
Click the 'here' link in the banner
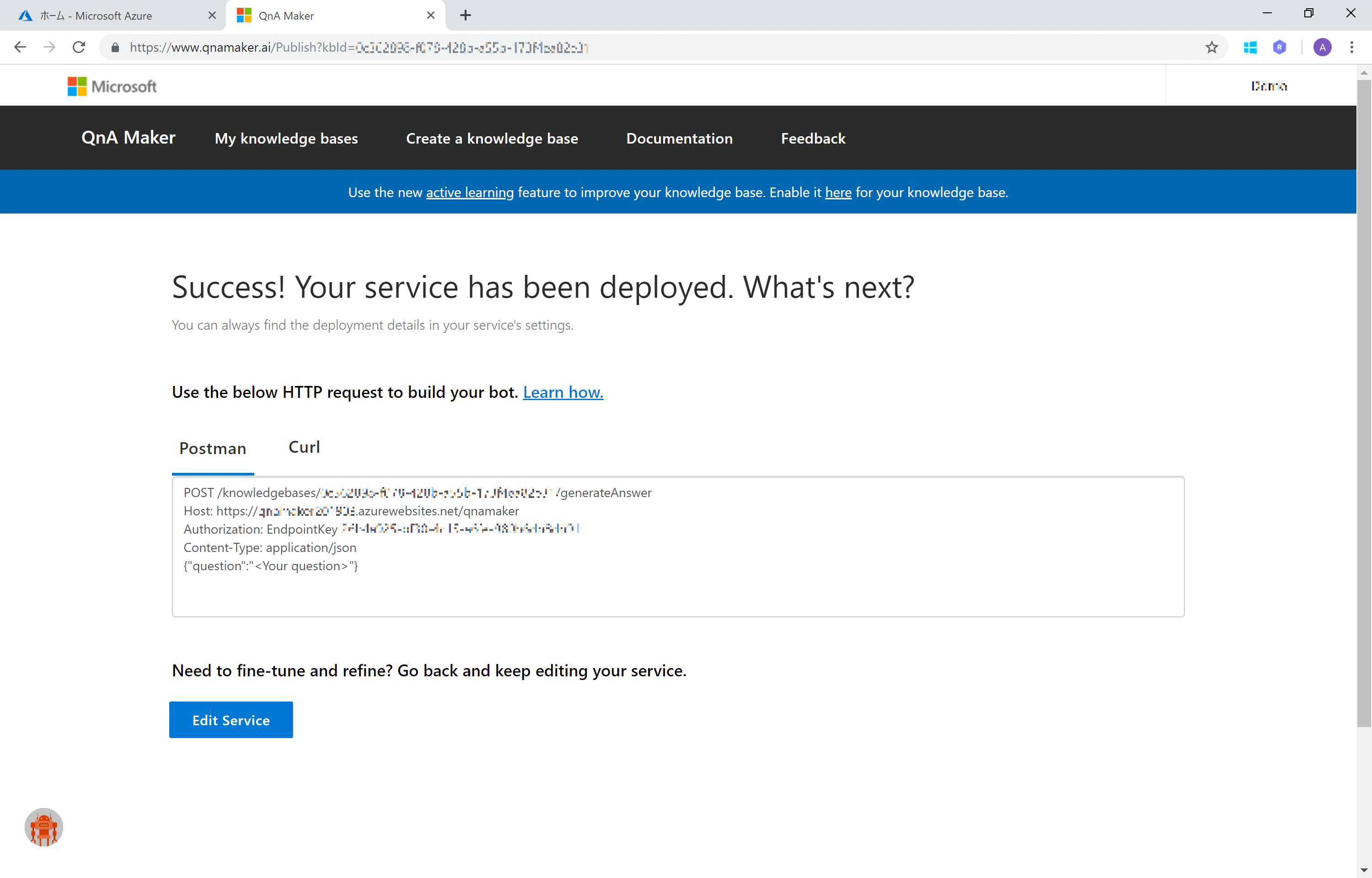(838, 193)
